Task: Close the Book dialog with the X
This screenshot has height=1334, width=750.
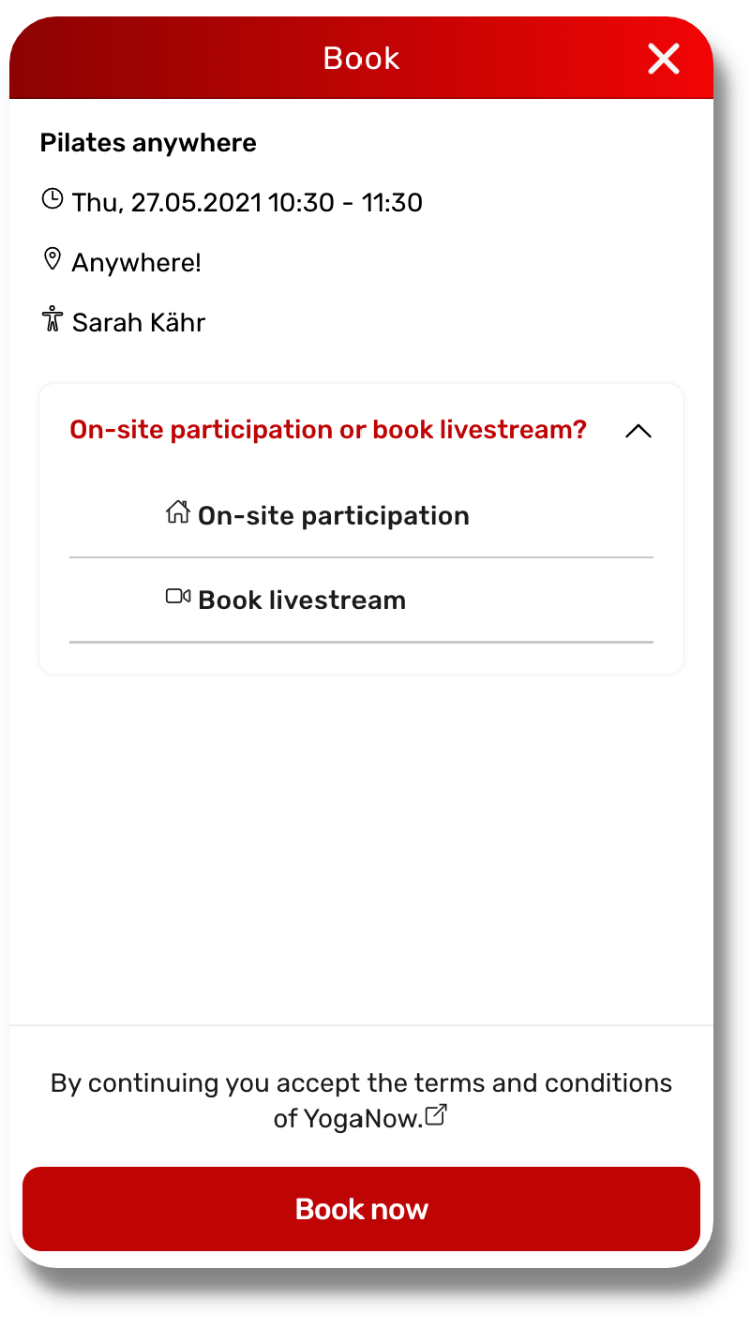Action: click(664, 59)
